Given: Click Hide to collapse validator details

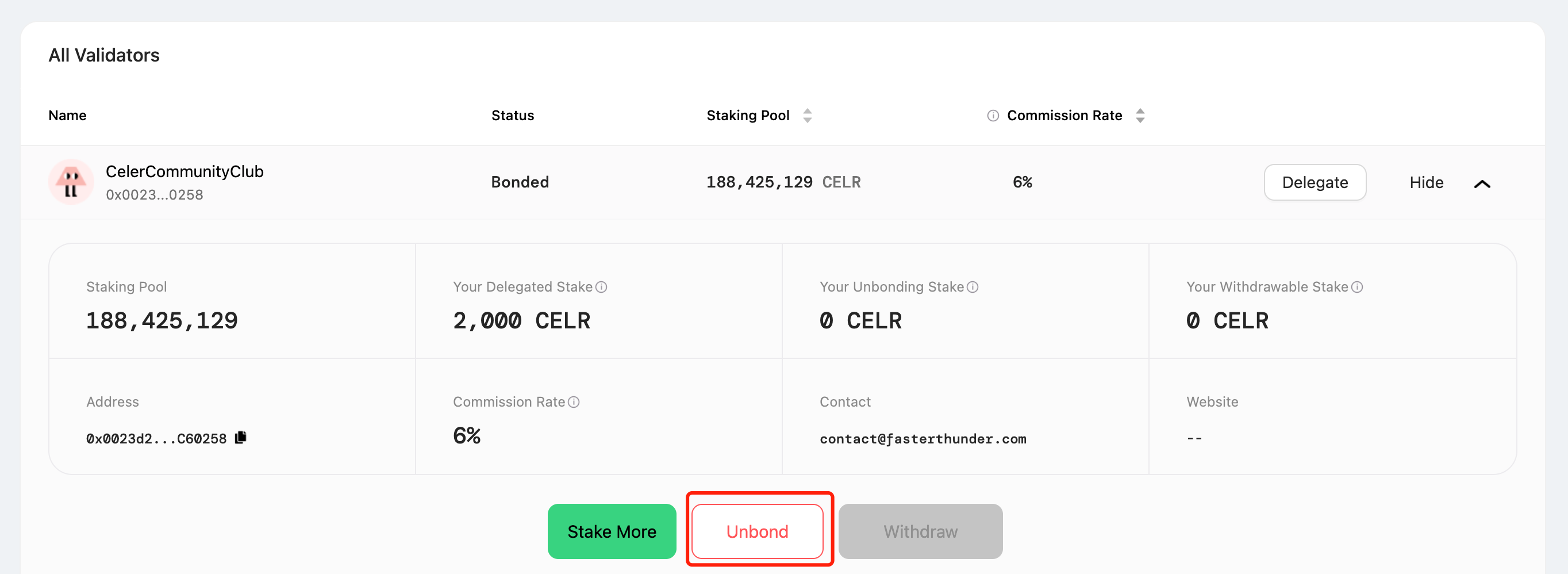Looking at the screenshot, I should tap(1426, 182).
